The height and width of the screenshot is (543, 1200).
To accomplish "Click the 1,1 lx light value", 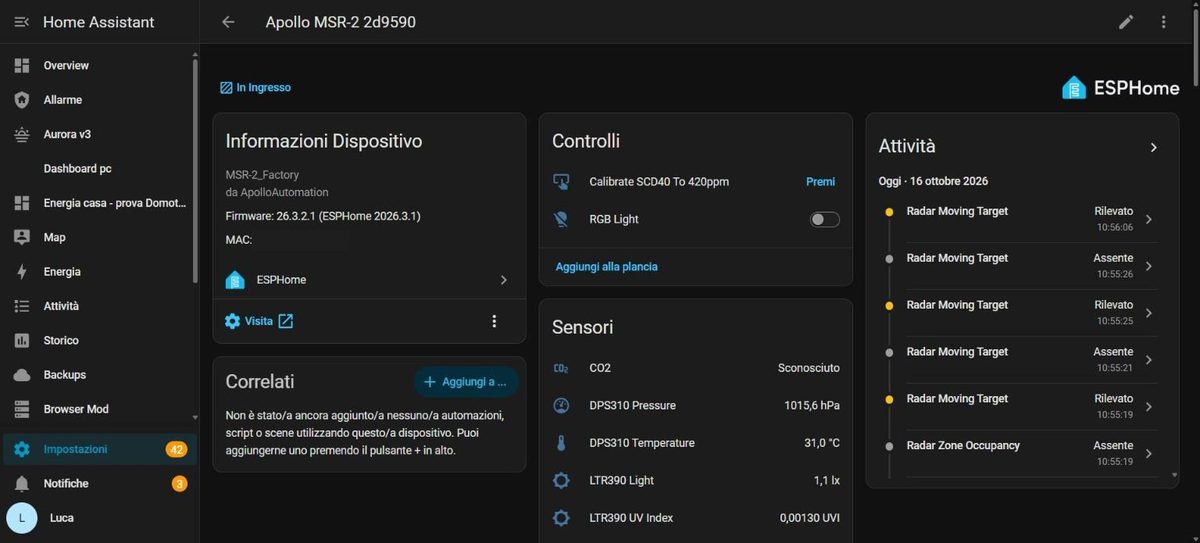I will pos(827,481).
